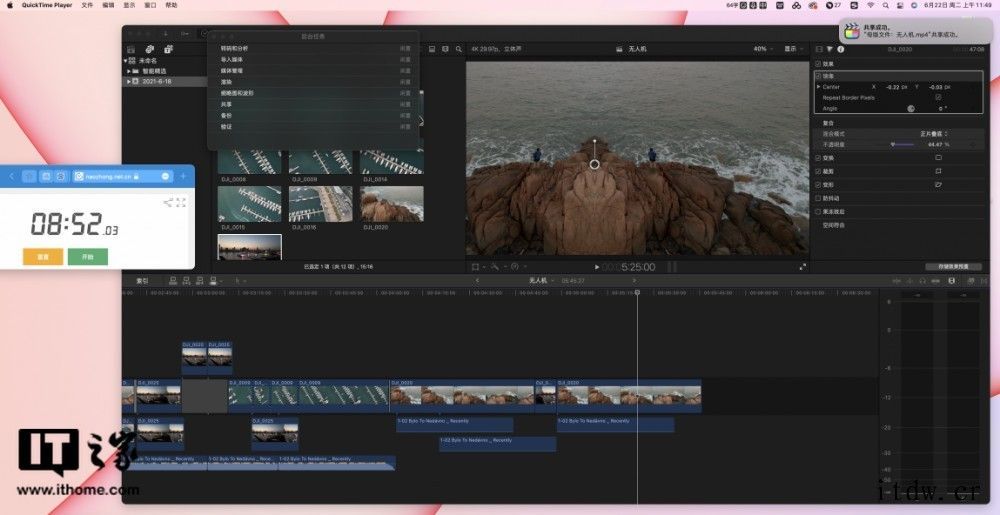Viewport: 1000px width, 515px height.
Task: Enable the 防抖动 stabilization checkbox
Action: click(818, 198)
